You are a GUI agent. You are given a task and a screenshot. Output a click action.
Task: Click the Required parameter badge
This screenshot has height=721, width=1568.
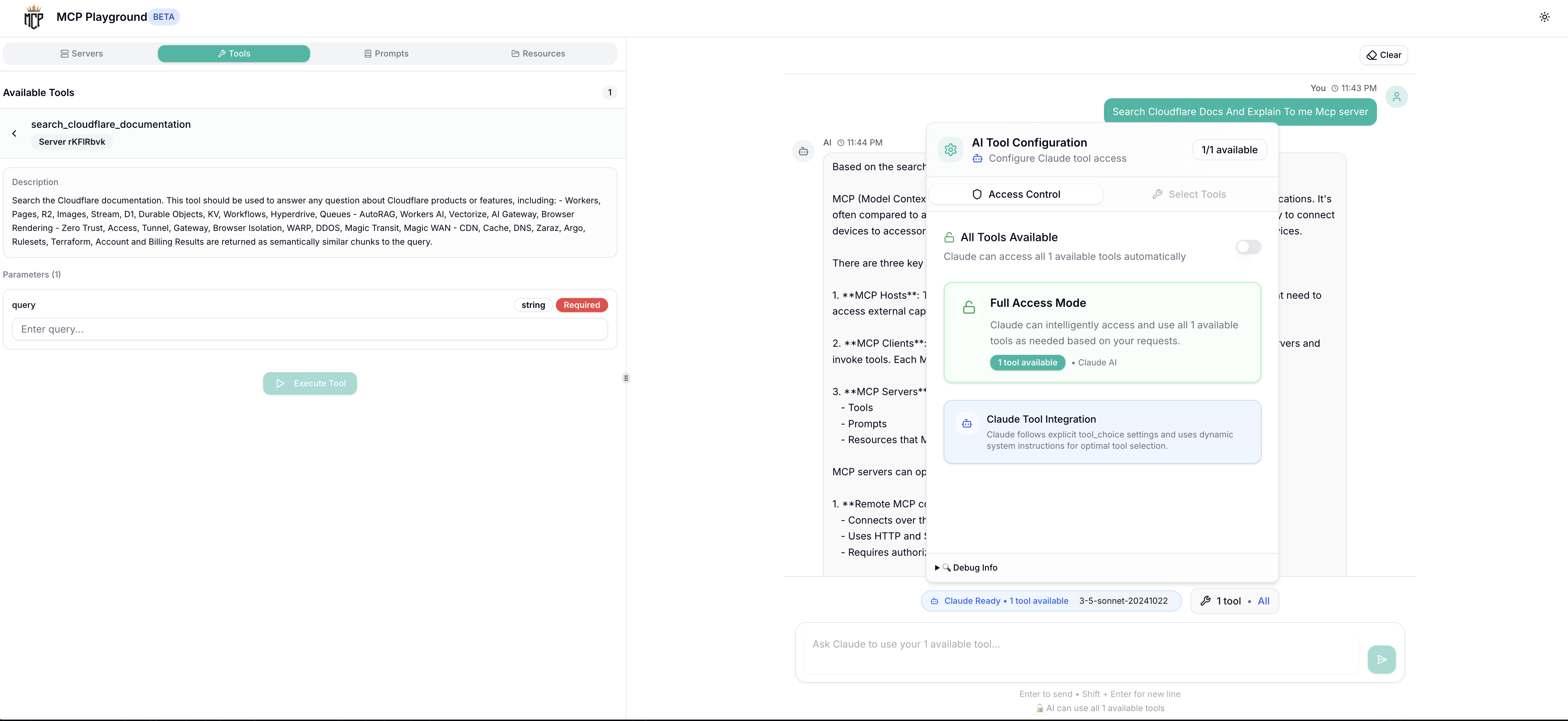[x=581, y=305]
